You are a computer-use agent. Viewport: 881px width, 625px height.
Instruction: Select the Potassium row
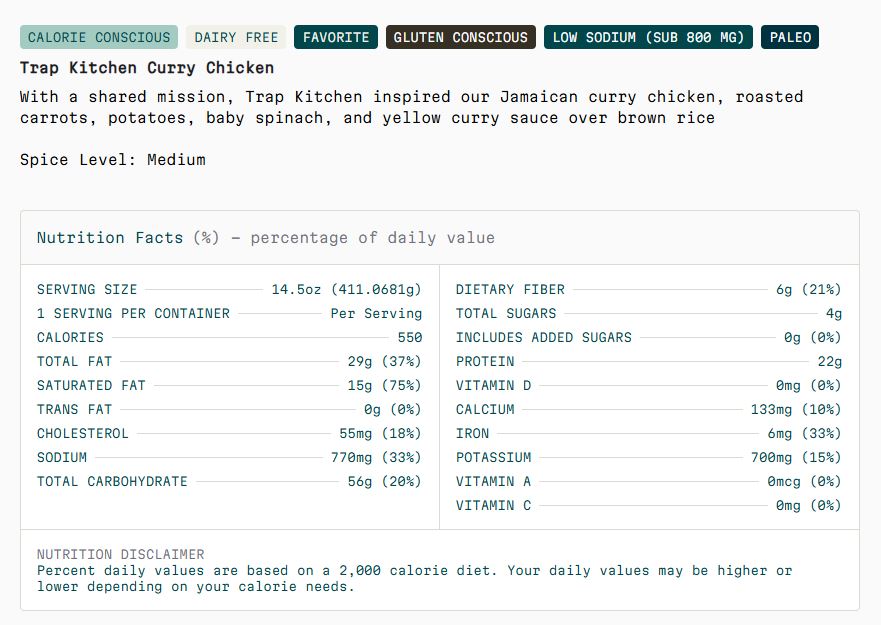649,458
